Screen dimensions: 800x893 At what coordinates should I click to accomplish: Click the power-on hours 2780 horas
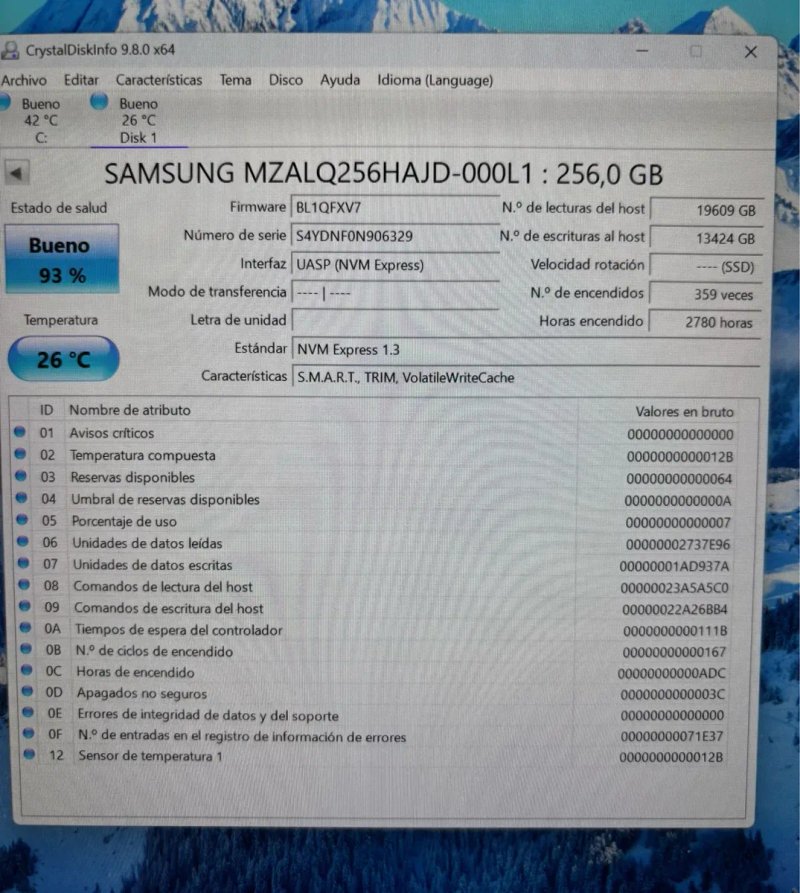pos(704,322)
